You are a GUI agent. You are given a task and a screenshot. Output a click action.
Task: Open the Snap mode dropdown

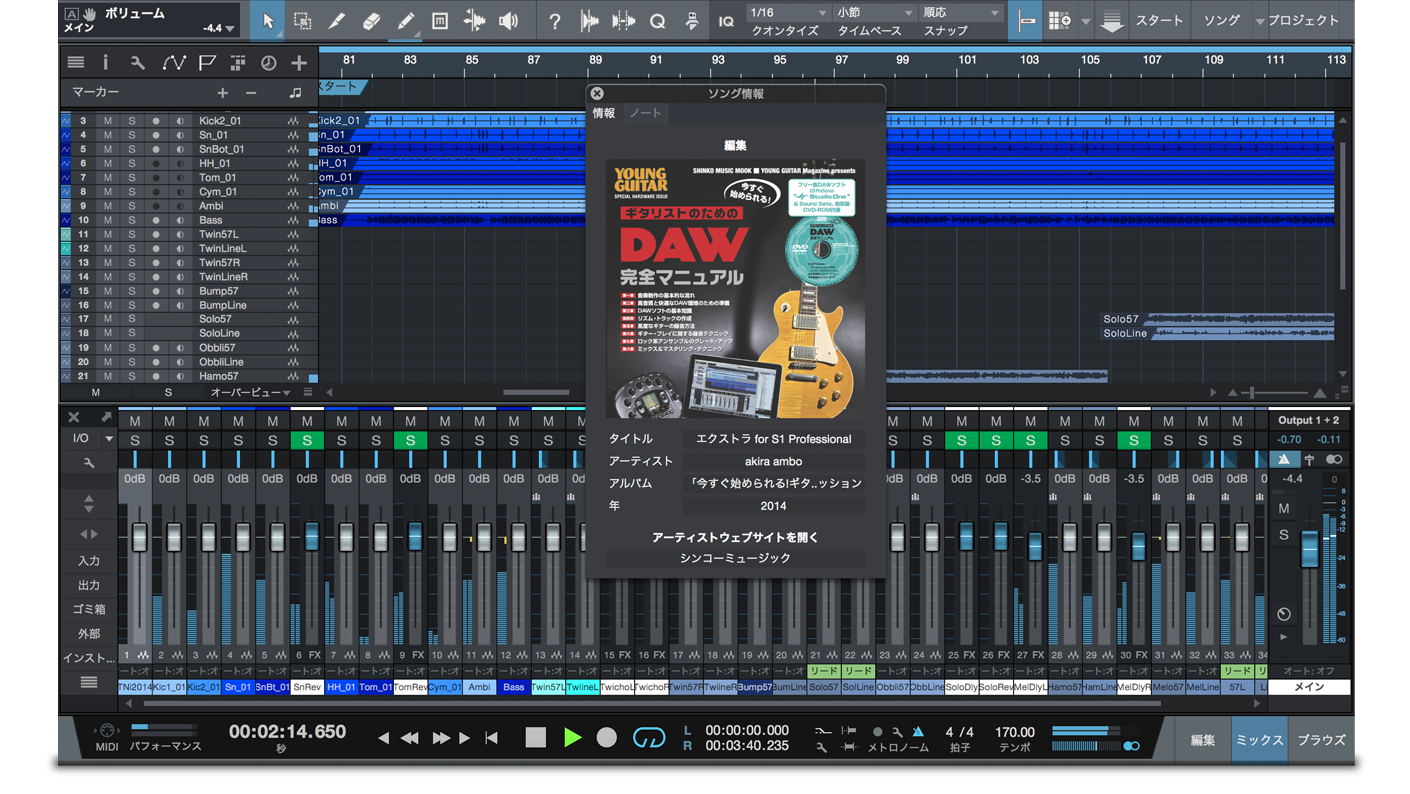(960, 13)
